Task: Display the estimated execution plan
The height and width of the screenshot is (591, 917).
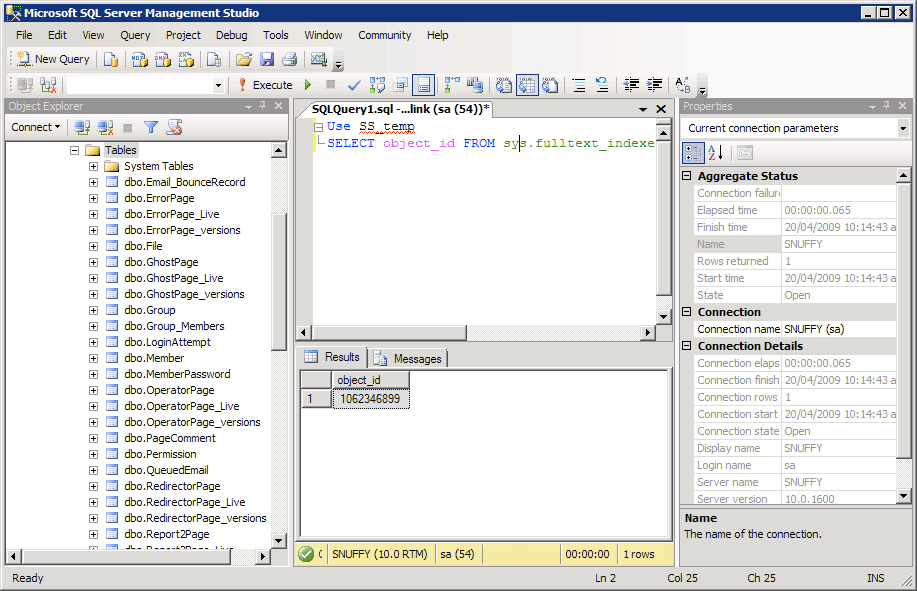Action: [376, 85]
